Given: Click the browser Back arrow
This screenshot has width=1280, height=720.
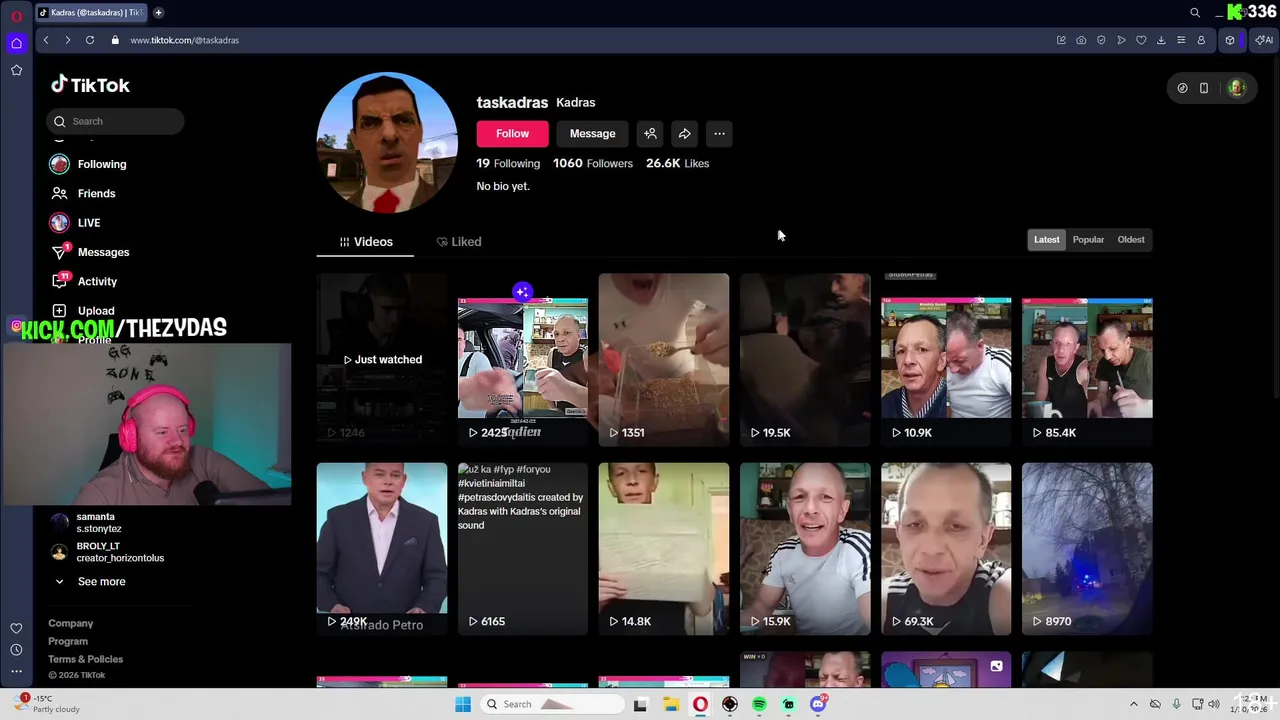Looking at the screenshot, I should coord(46,40).
